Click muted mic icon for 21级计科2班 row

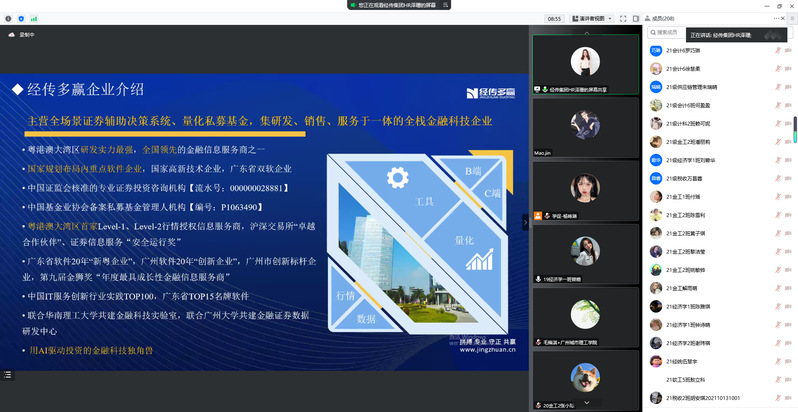click(x=778, y=124)
